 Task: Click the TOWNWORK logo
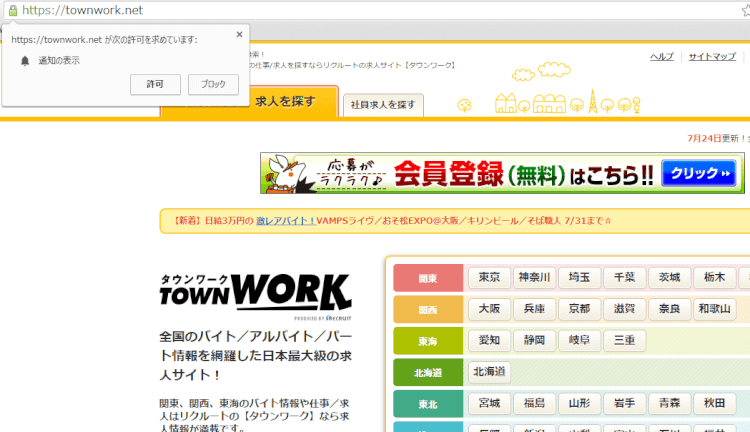[x=255, y=295]
